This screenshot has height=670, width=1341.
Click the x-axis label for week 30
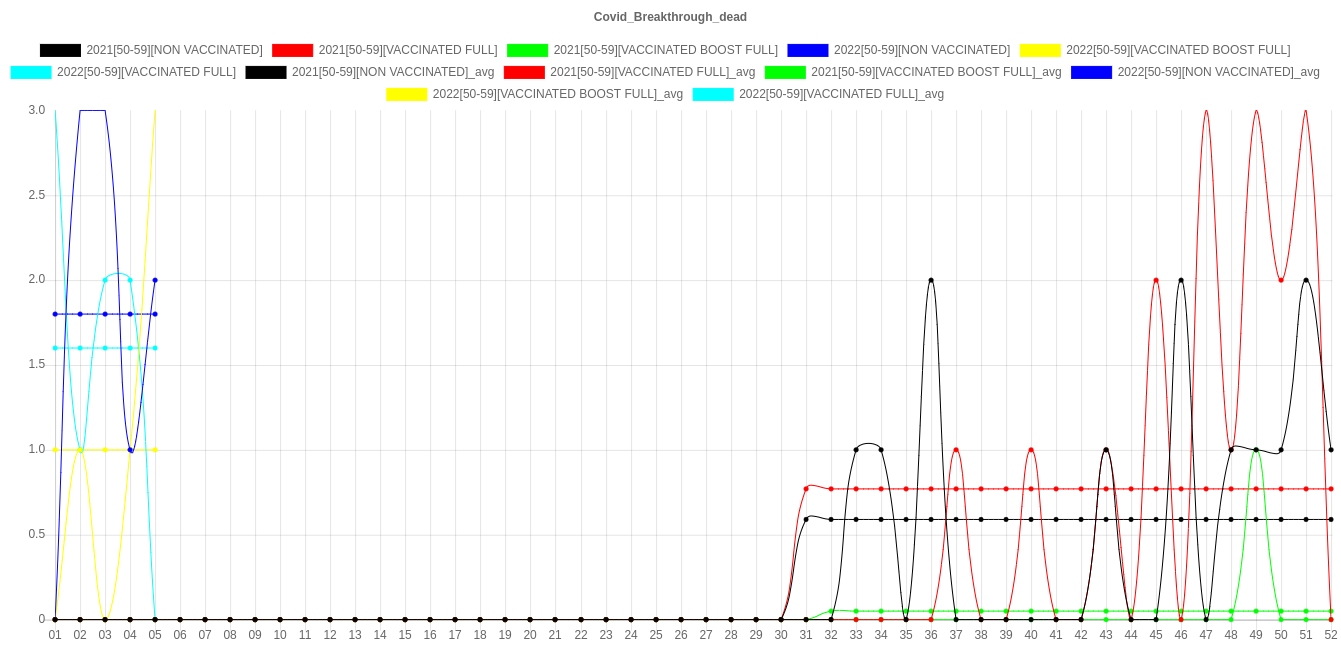(781, 635)
